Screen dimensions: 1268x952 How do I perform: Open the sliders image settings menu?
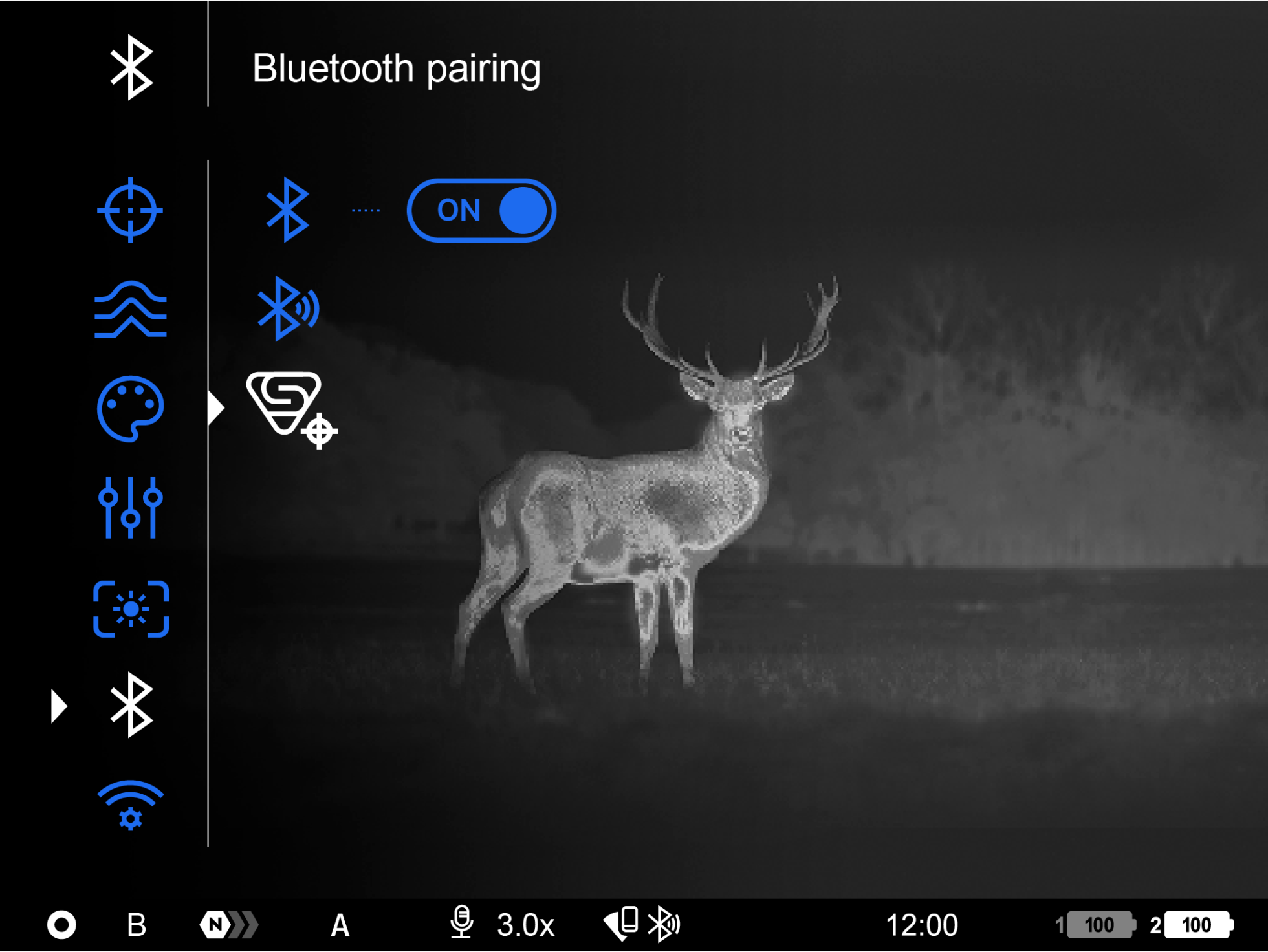click(x=130, y=508)
